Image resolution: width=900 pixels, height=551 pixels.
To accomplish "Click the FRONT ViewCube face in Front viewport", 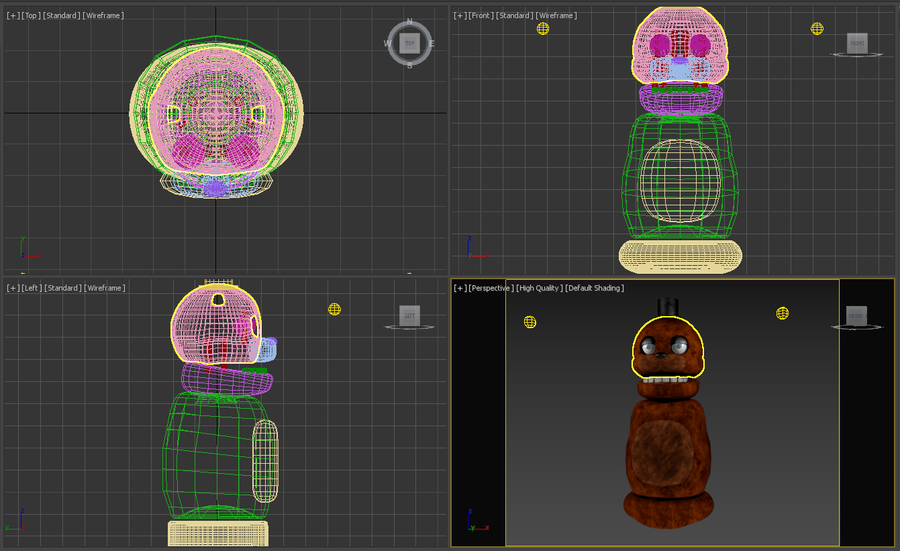I will point(857,43).
